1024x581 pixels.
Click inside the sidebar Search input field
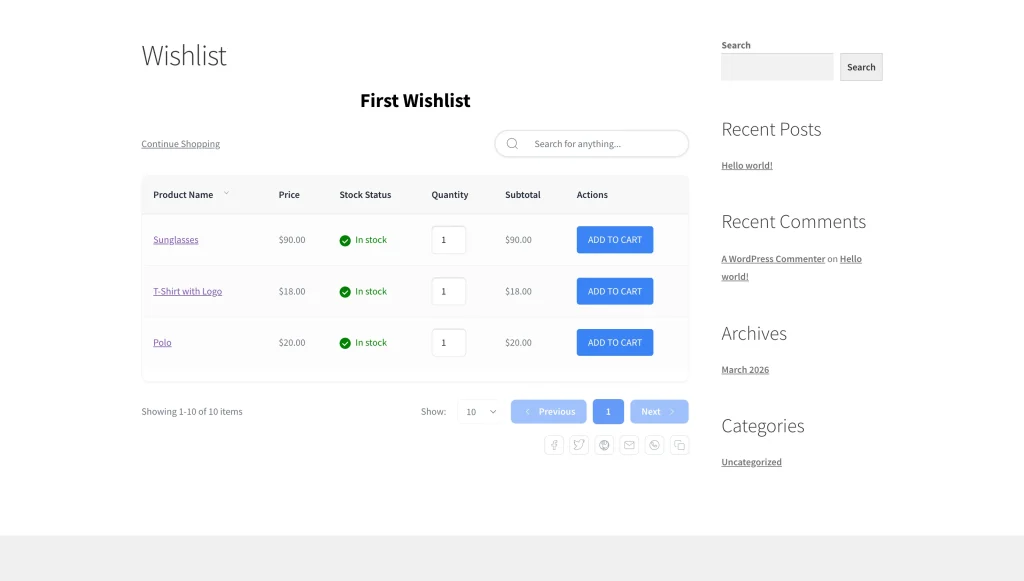coord(777,66)
